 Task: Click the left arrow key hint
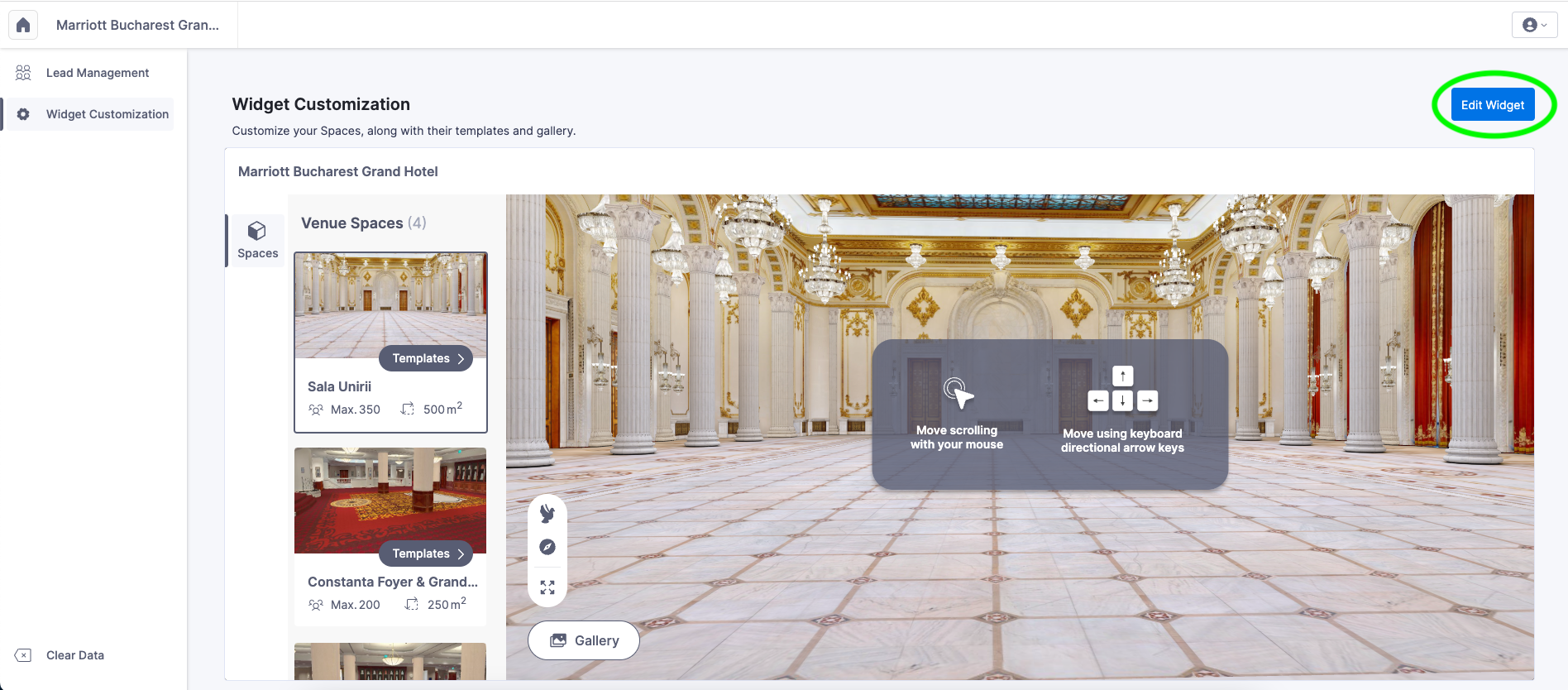point(1098,400)
